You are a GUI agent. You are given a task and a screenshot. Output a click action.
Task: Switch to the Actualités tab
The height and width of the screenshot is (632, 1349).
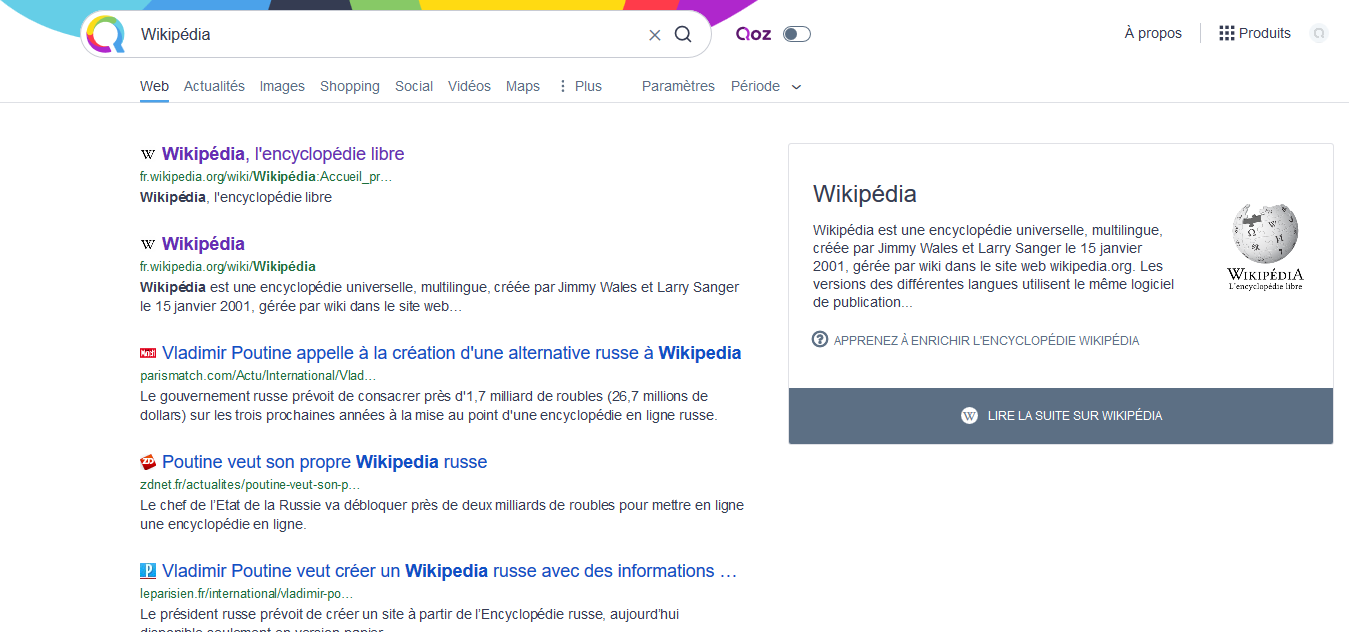pos(214,86)
